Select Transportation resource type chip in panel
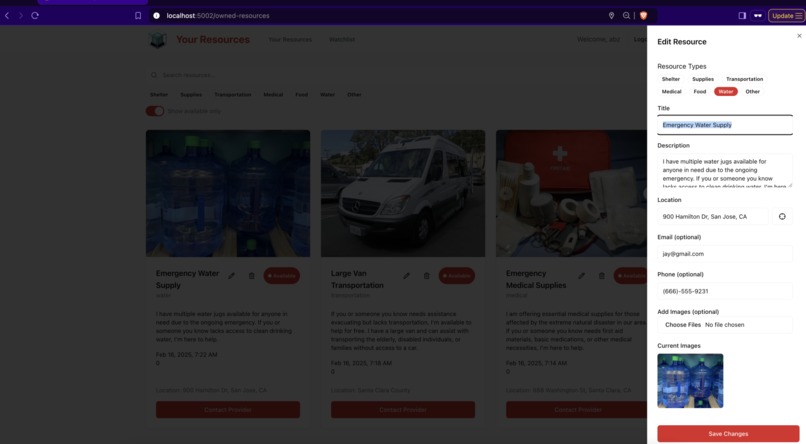Screen dimensions: 806x444 pyautogui.click(x=744, y=79)
